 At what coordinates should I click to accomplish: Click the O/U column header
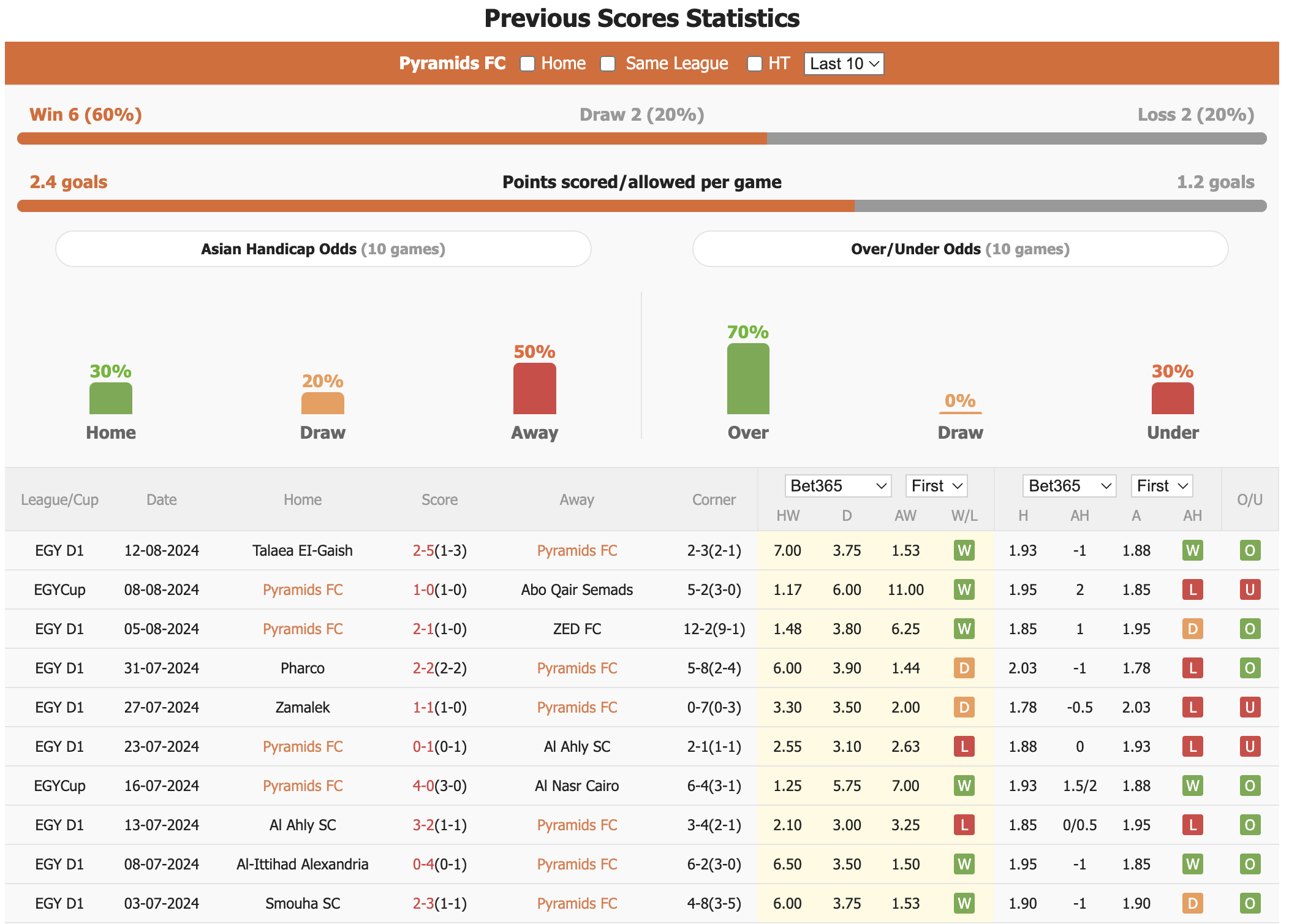pos(1250,499)
